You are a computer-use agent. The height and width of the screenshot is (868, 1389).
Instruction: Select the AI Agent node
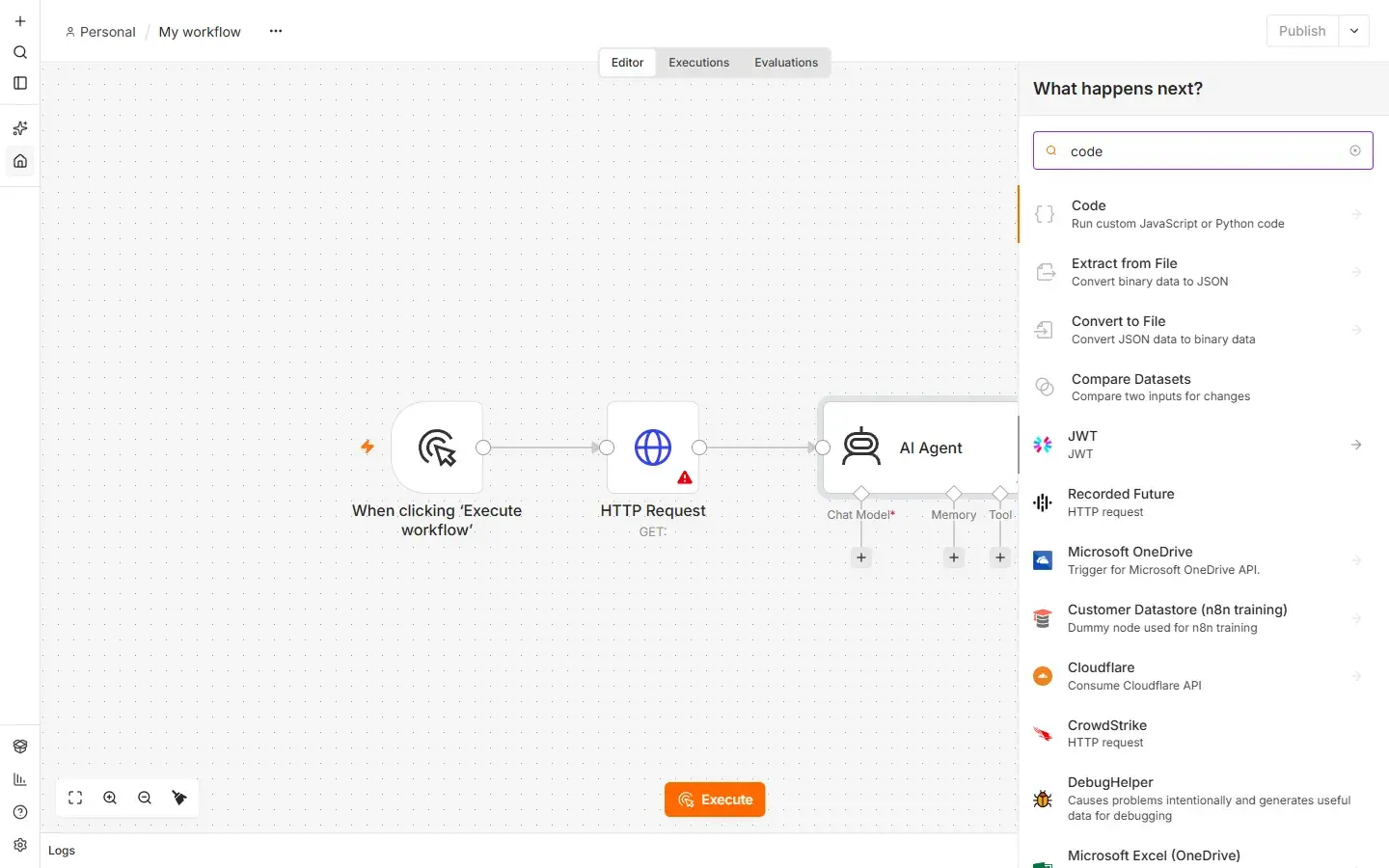pos(919,448)
